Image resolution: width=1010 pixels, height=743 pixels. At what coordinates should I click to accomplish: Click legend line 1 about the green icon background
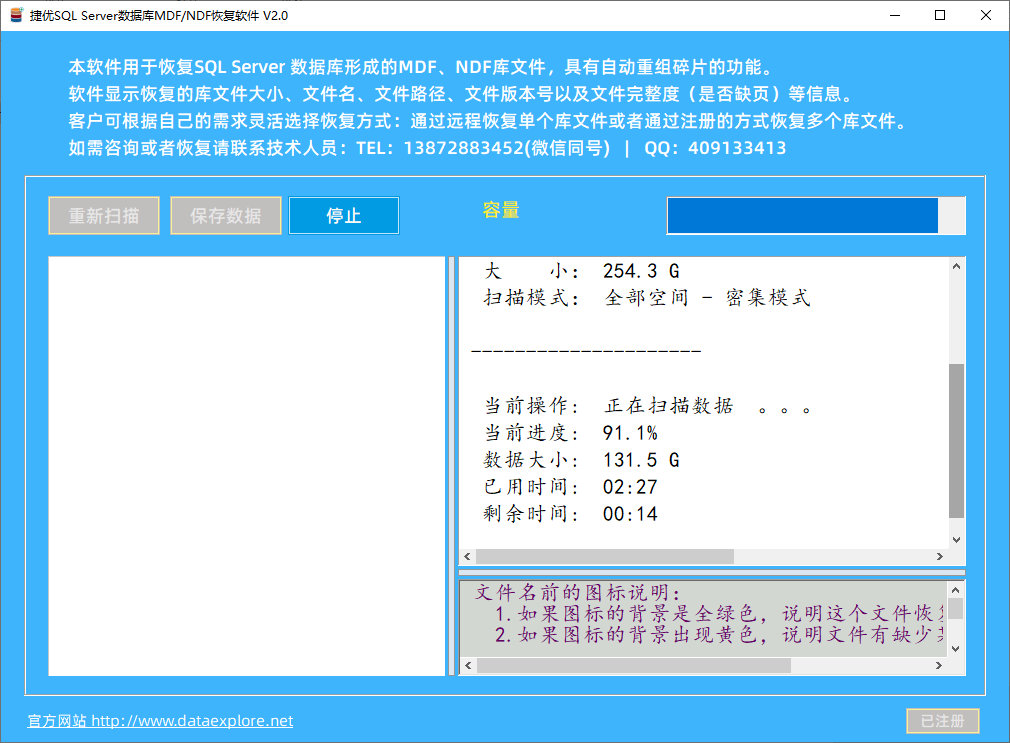(x=719, y=613)
